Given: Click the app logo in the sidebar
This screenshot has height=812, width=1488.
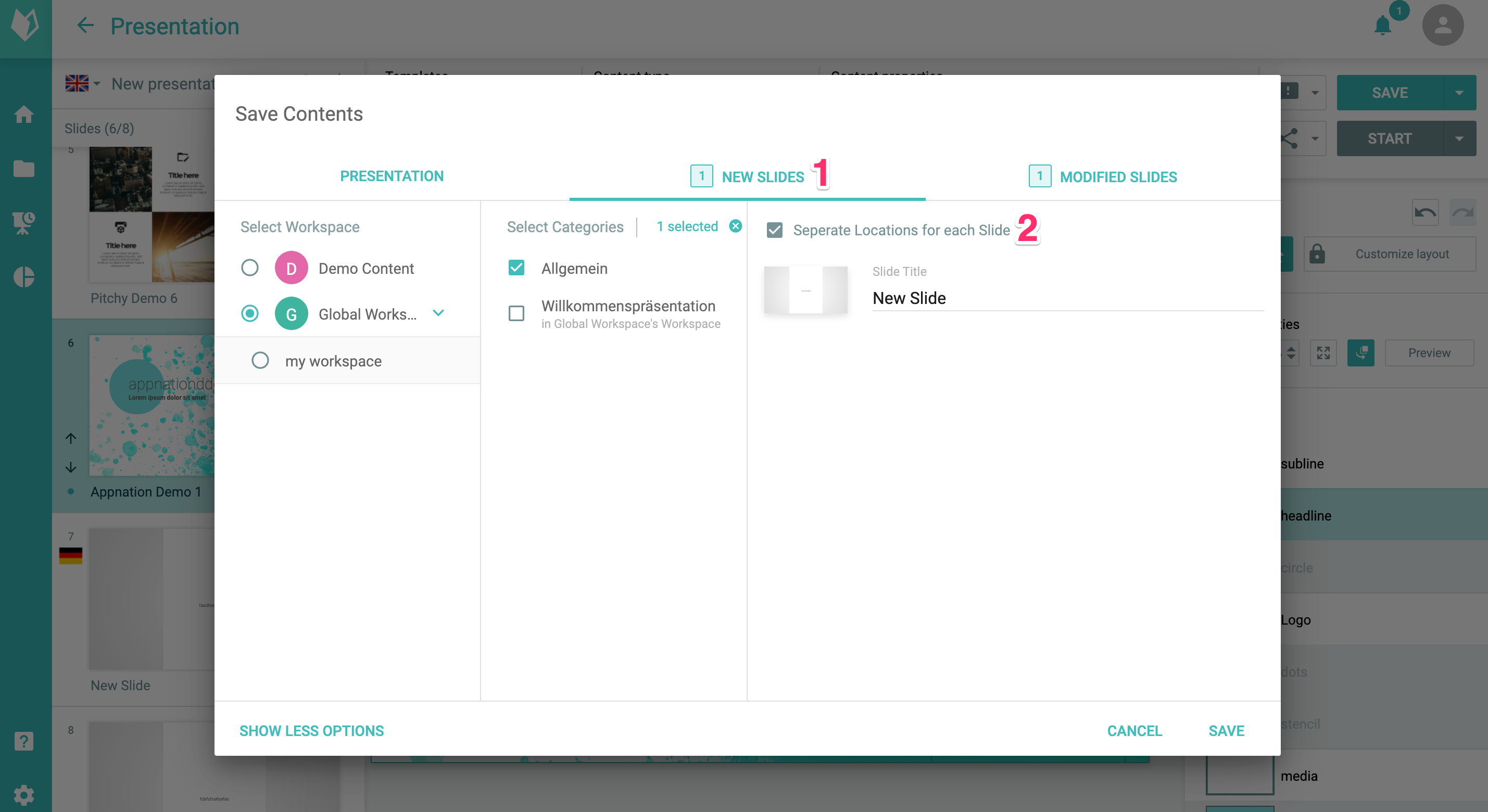Looking at the screenshot, I should pos(26,26).
